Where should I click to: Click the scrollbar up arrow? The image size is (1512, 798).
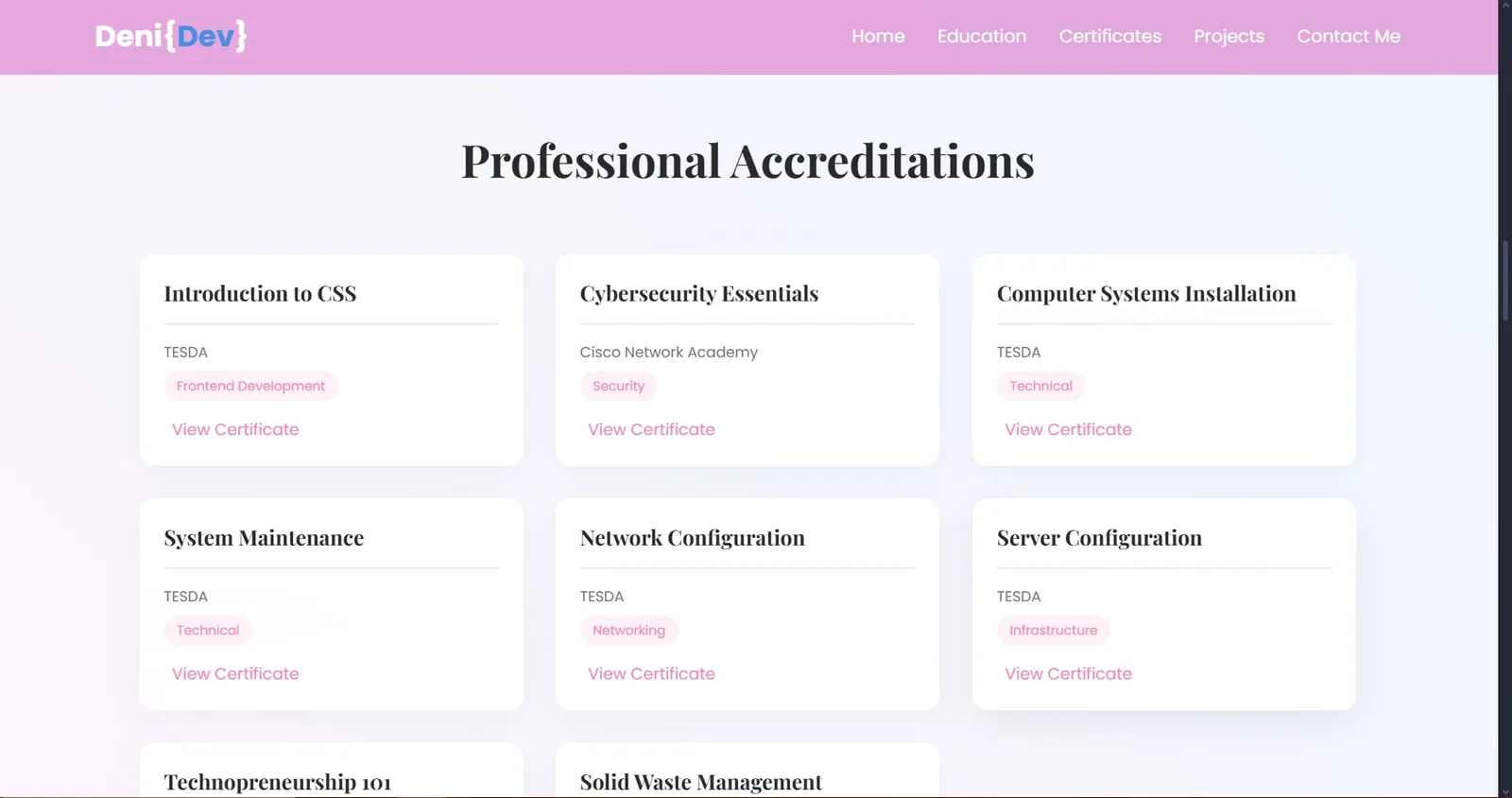click(x=1504, y=7)
